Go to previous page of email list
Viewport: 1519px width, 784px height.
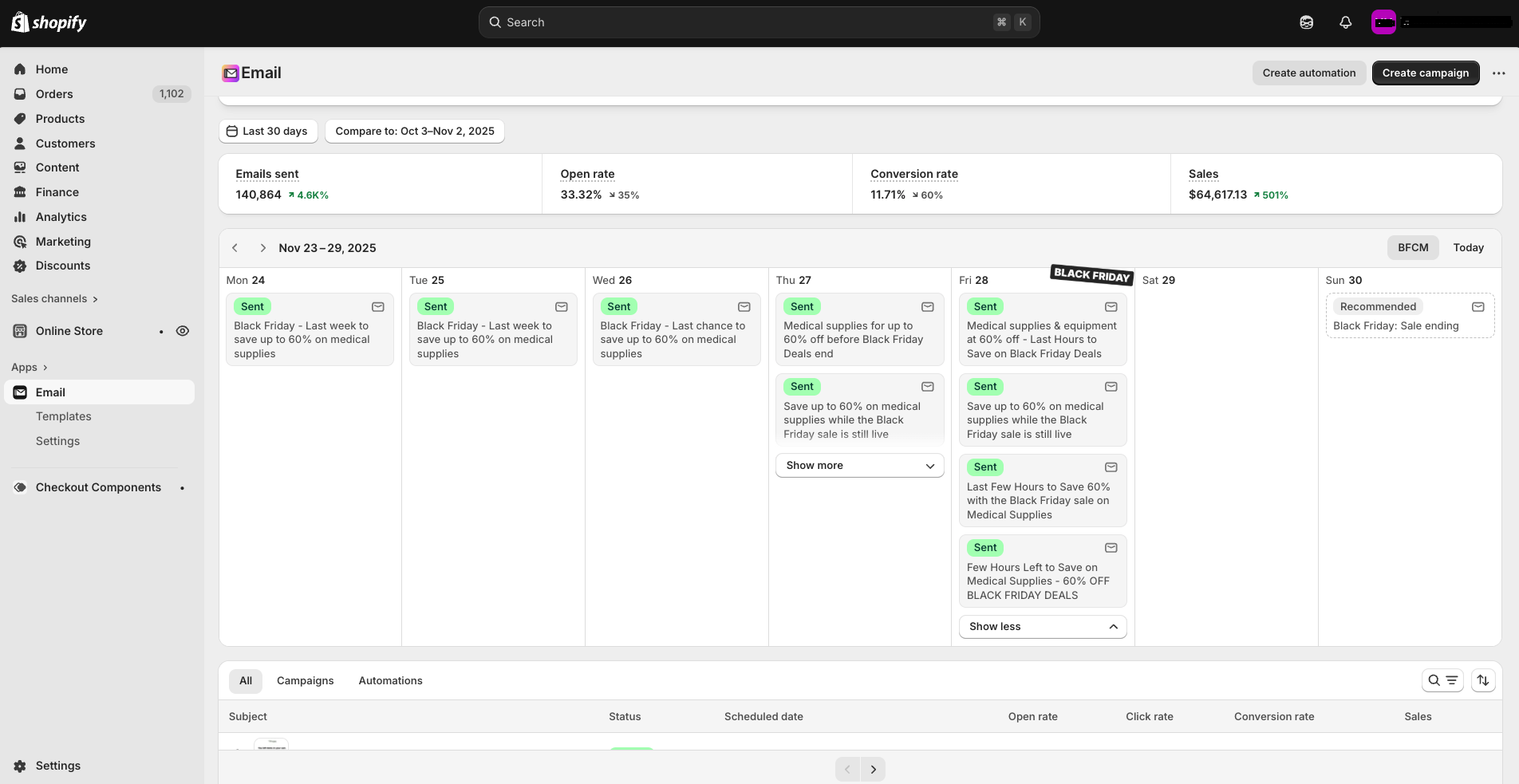(848, 770)
